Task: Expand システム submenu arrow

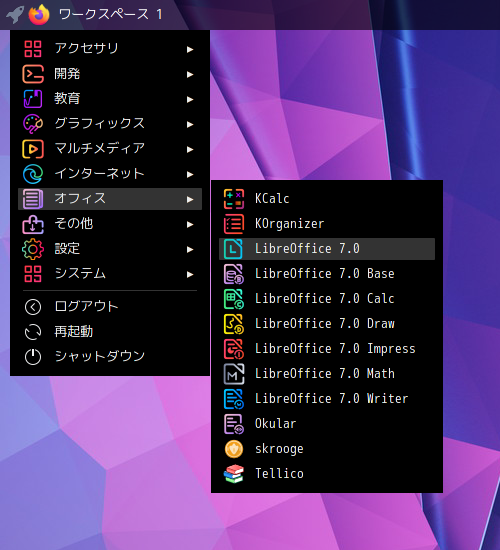Action: coord(190,274)
